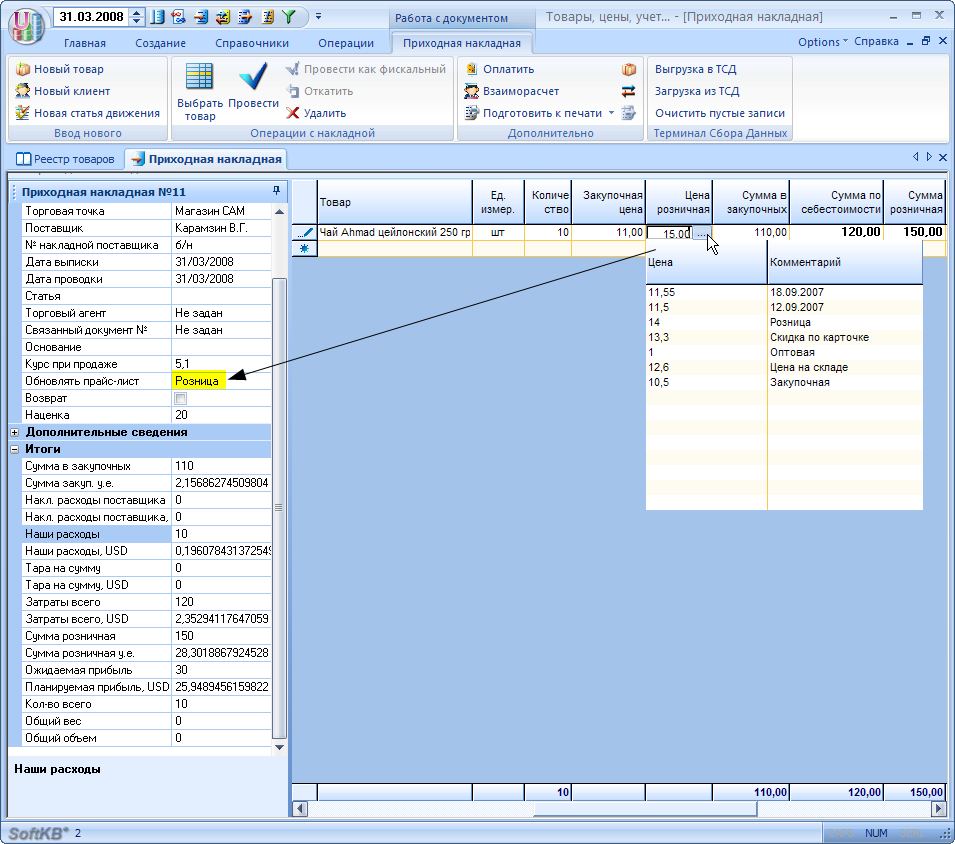Open the round application menu orb

click(x=26, y=25)
